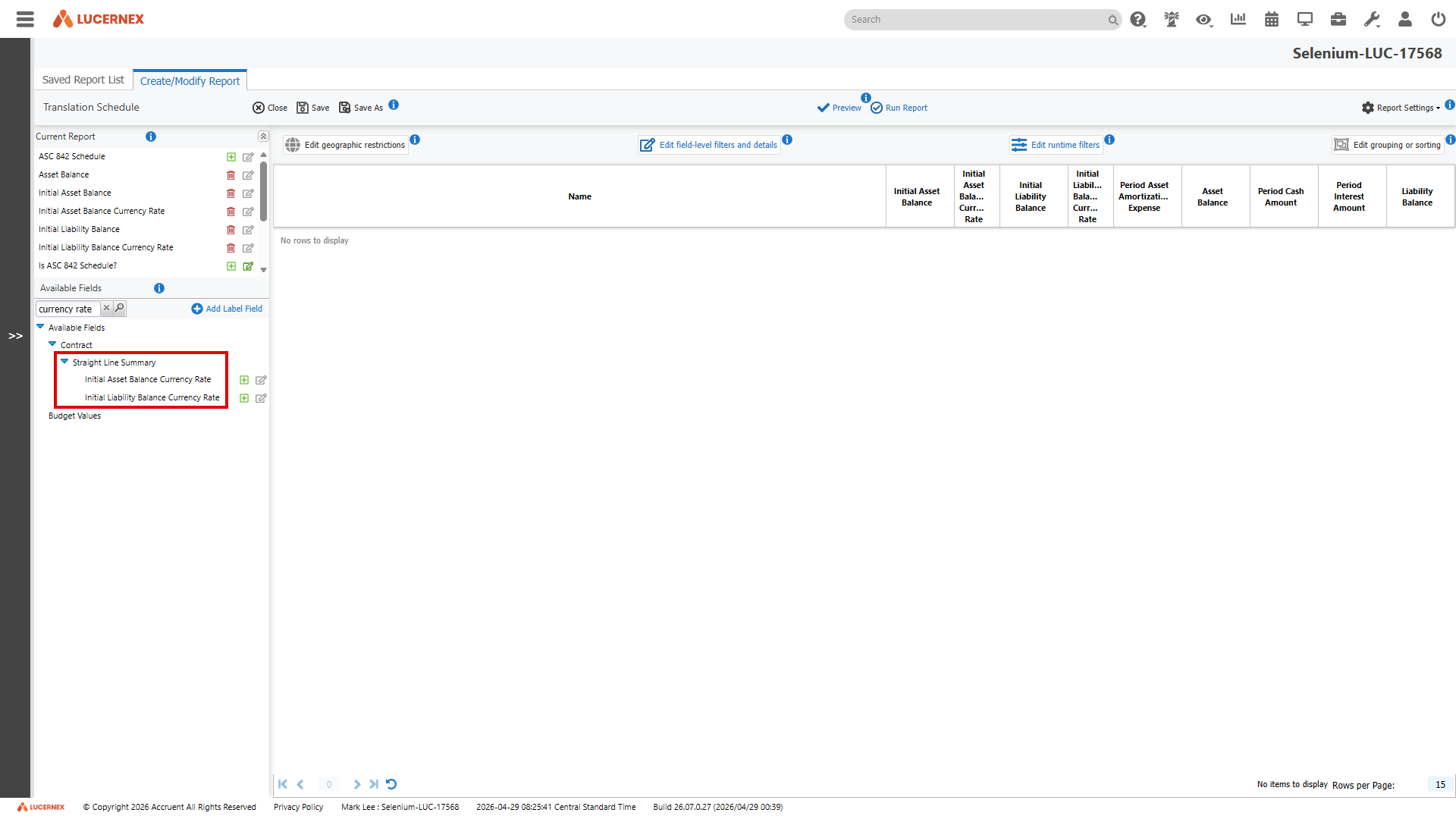Open the help question mark icon
The image size is (1456, 819).
point(1137,20)
